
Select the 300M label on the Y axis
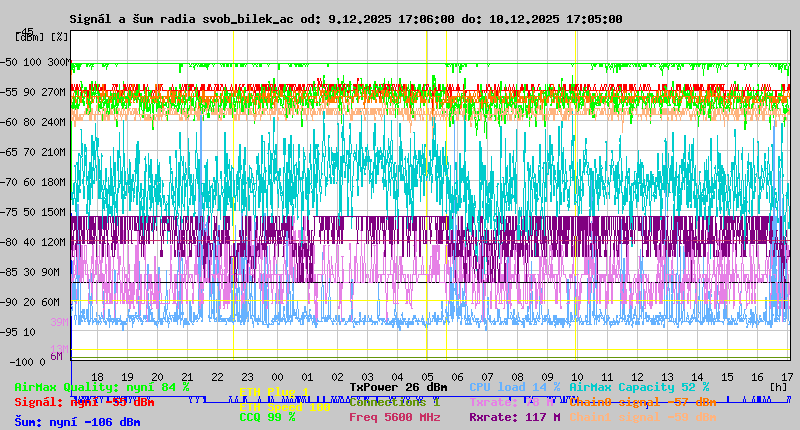tap(58, 62)
